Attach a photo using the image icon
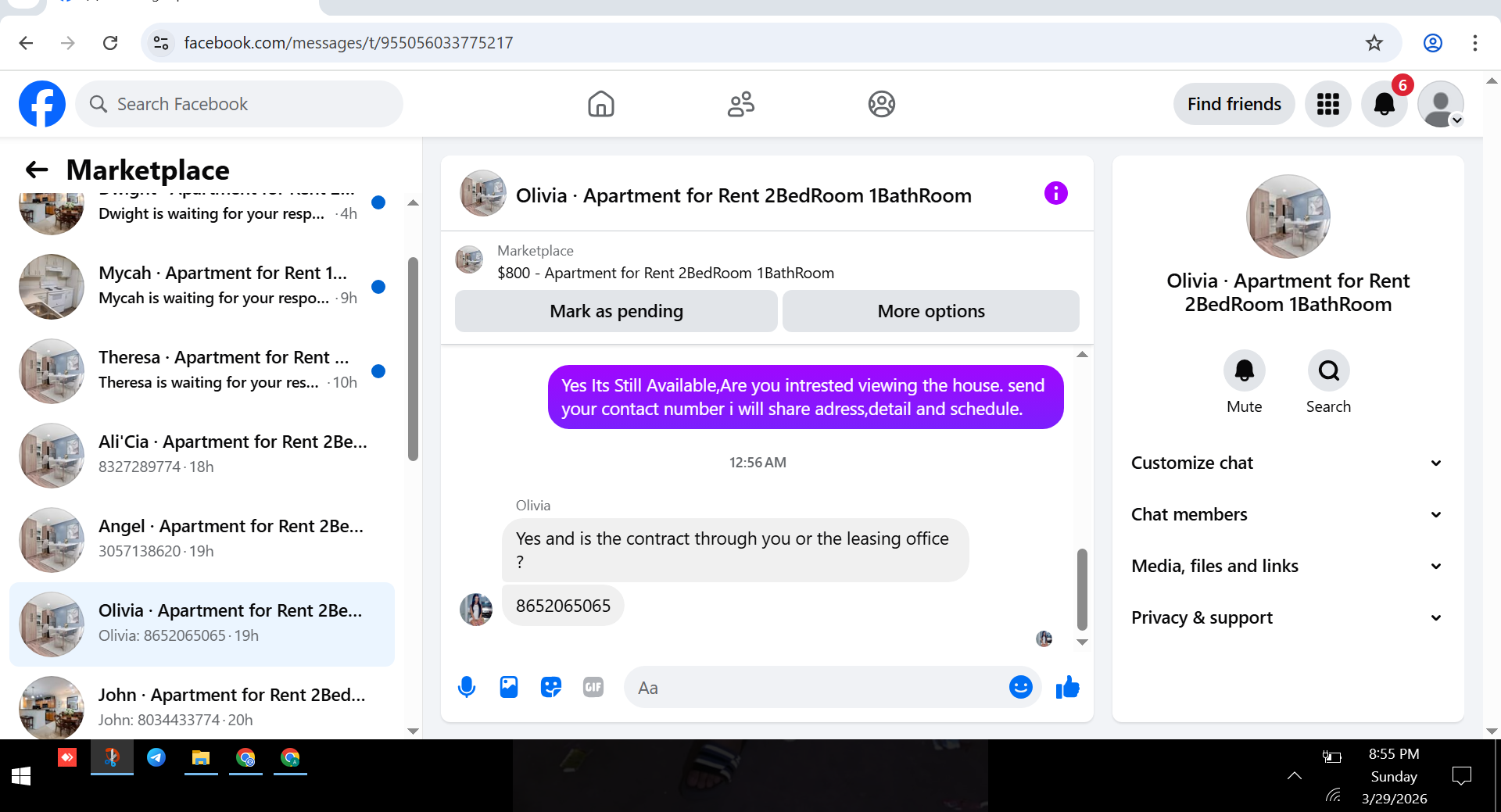The width and height of the screenshot is (1501, 812). pos(509,688)
